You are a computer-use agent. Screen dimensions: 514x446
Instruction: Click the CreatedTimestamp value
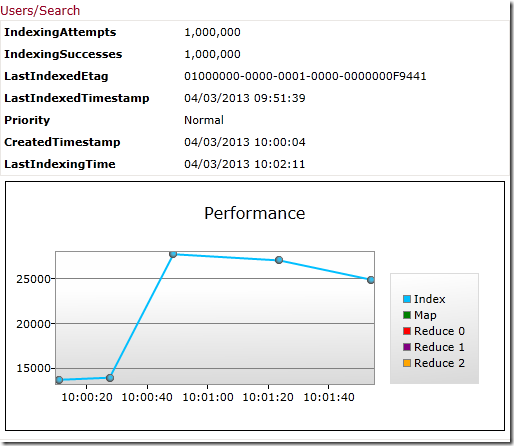[x=244, y=142]
